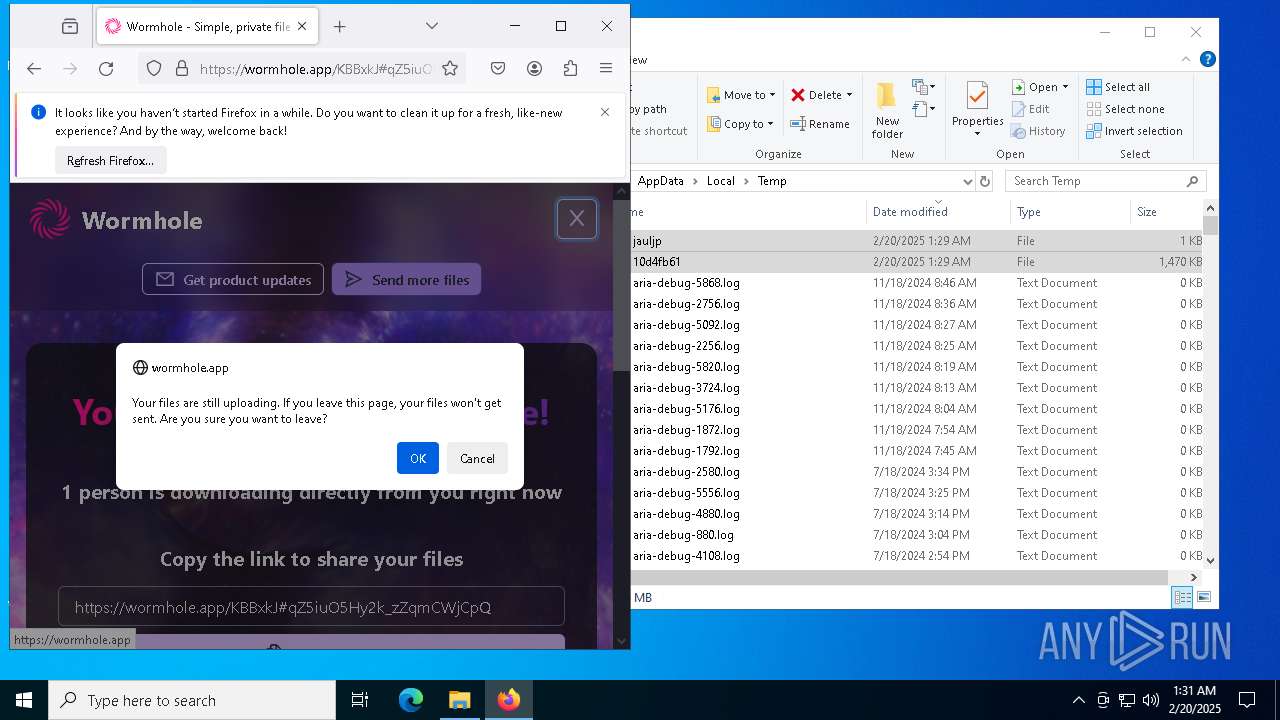Image resolution: width=1280 pixels, height=720 pixels.
Task: Open a new Firefox tab
Action: tap(339, 27)
